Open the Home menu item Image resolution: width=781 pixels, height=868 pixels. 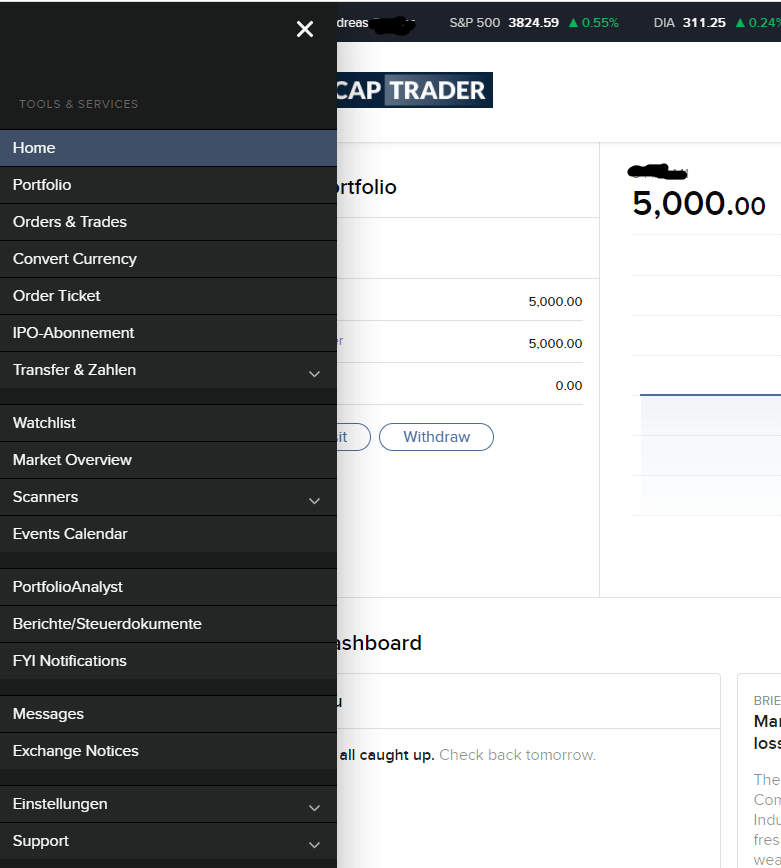pyautogui.click(x=168, y=148)
